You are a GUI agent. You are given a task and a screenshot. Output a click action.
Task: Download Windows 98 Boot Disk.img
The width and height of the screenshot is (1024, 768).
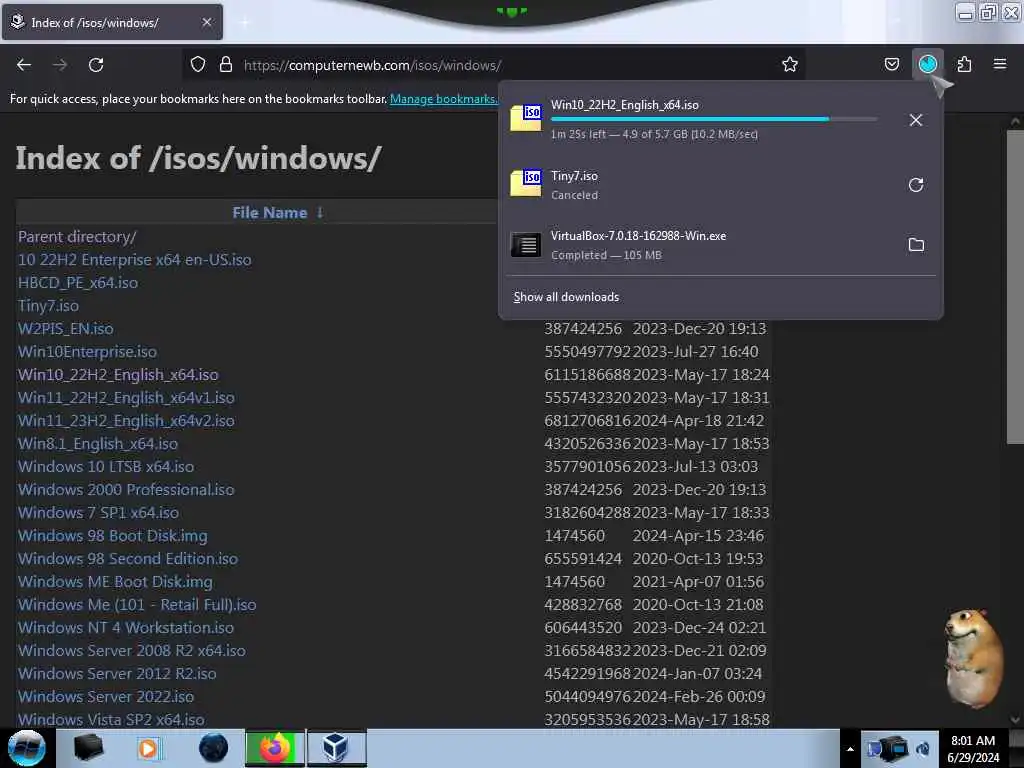tap(113, 536)
